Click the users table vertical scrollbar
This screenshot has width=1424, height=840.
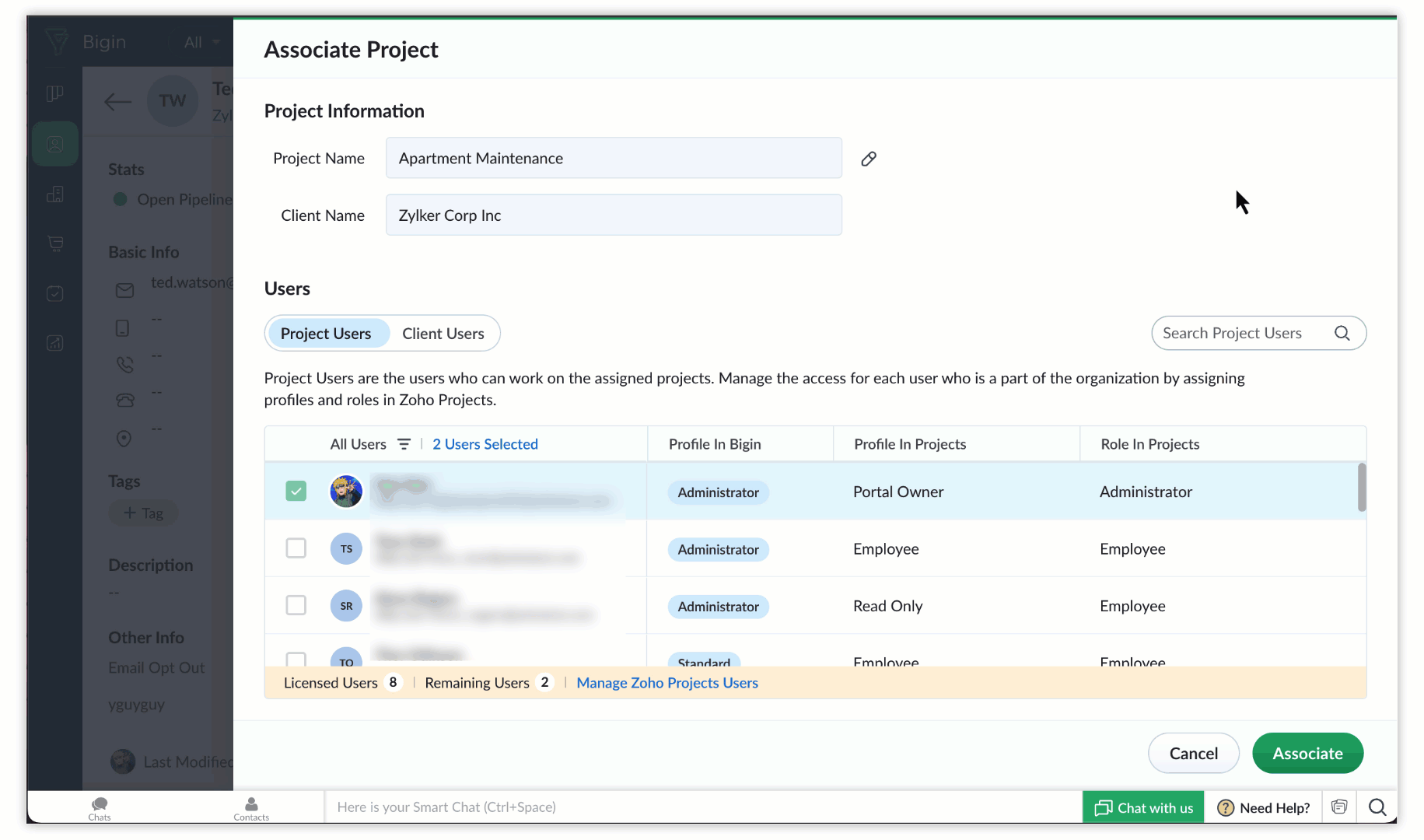(1362, 488)
